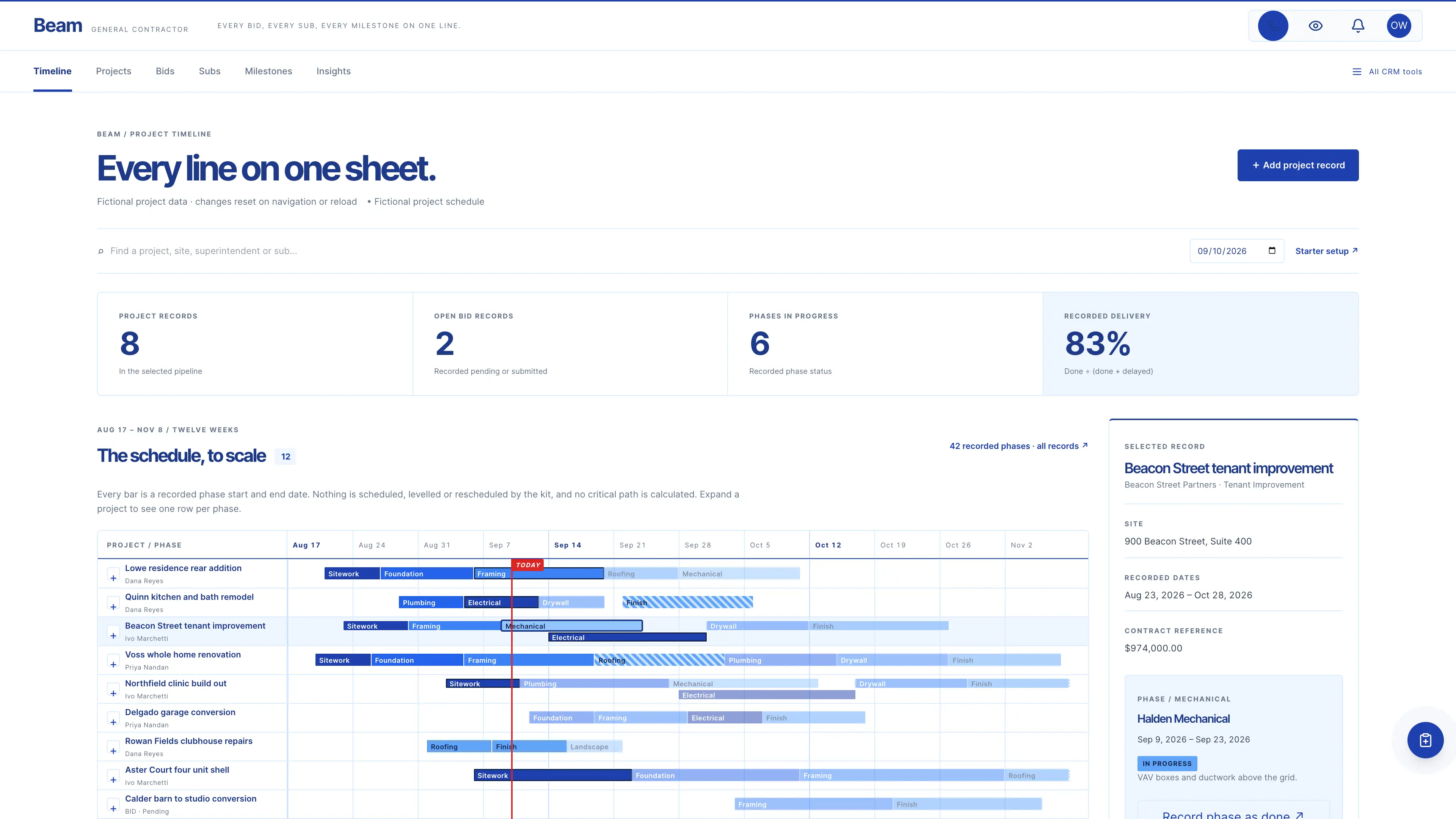Select the Quinn remodel Electrical bar
The image size is (1456, 819).
pyautogui.click(x=501, y=602)
